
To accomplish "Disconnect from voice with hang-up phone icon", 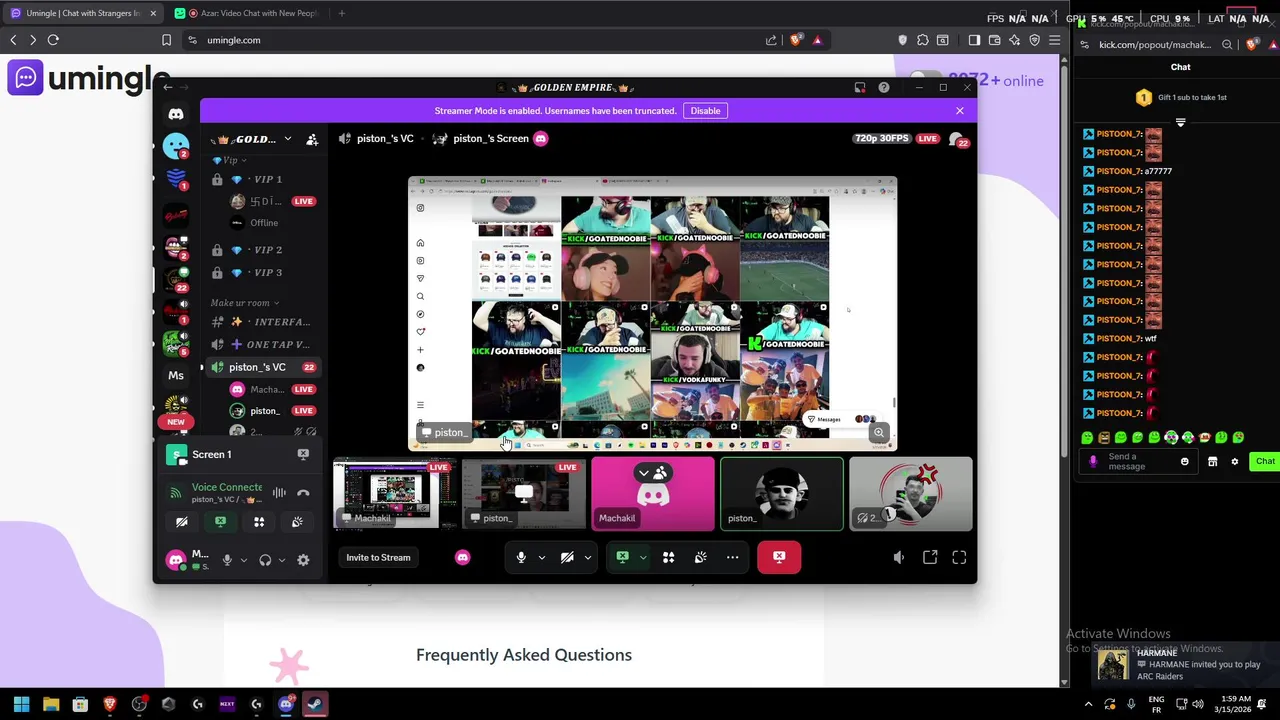I will [x=303, y=493].
